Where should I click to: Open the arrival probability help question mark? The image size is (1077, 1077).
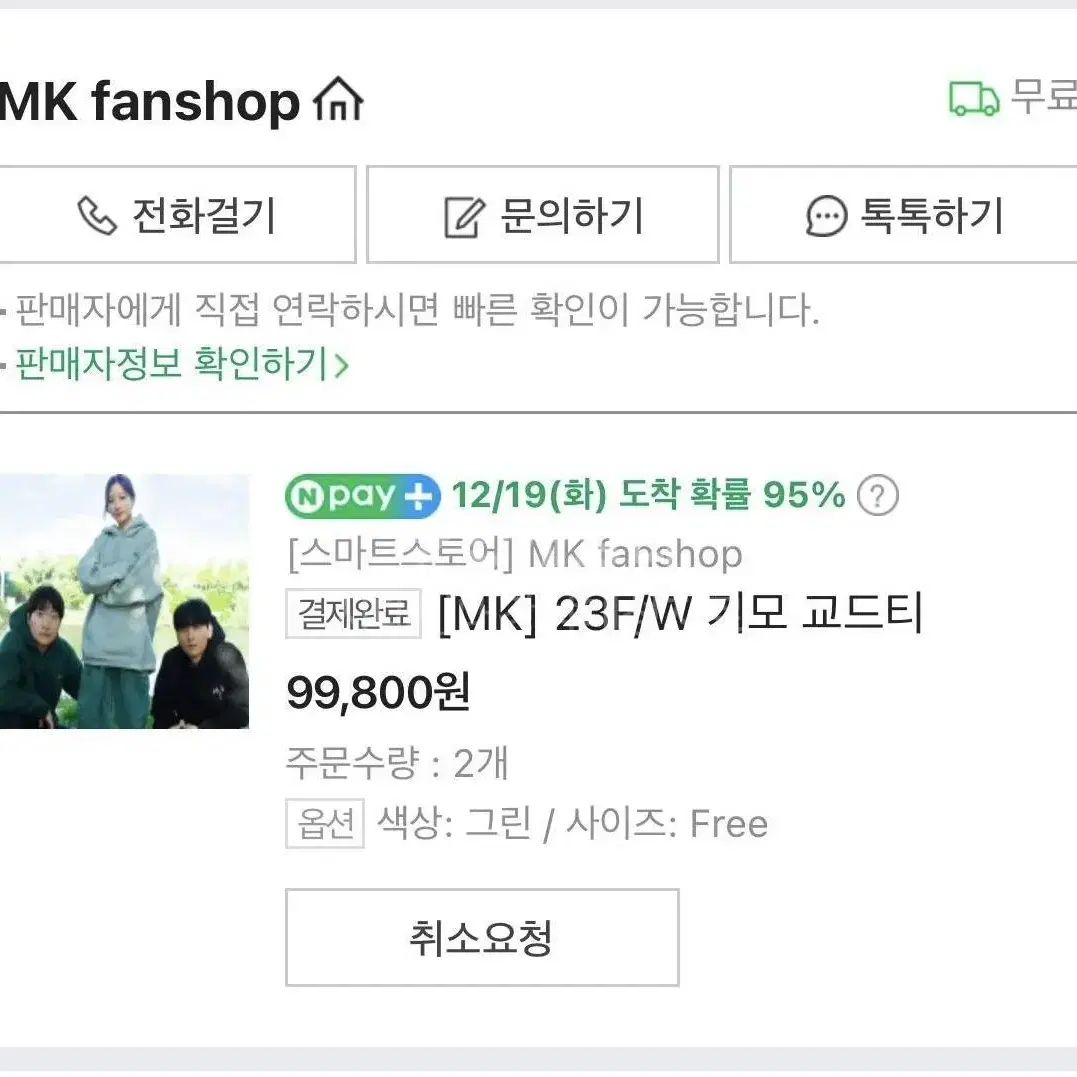(878, 495)
